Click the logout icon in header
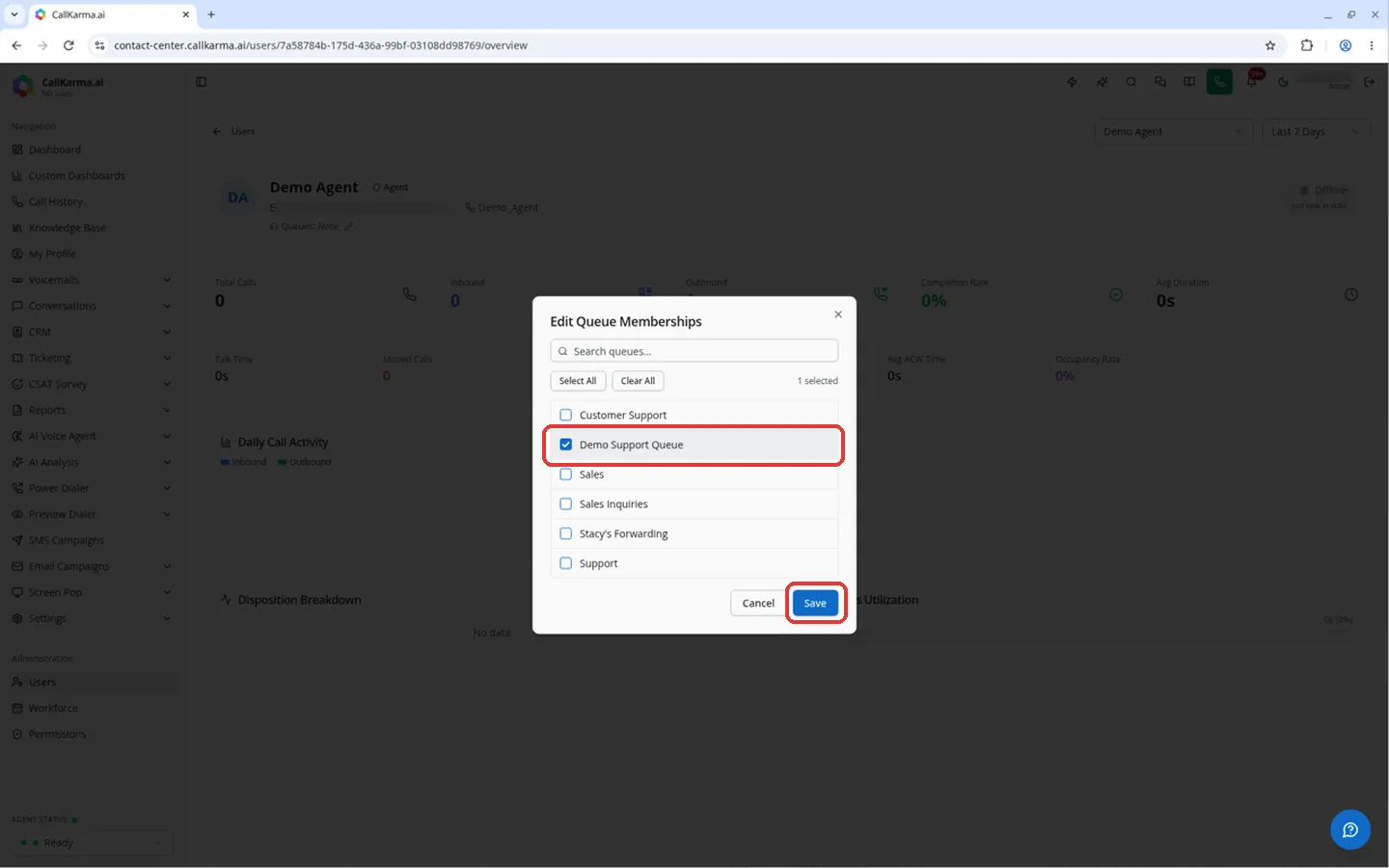The height and width of the screenshot is (868, 1389). (1369, 82)
